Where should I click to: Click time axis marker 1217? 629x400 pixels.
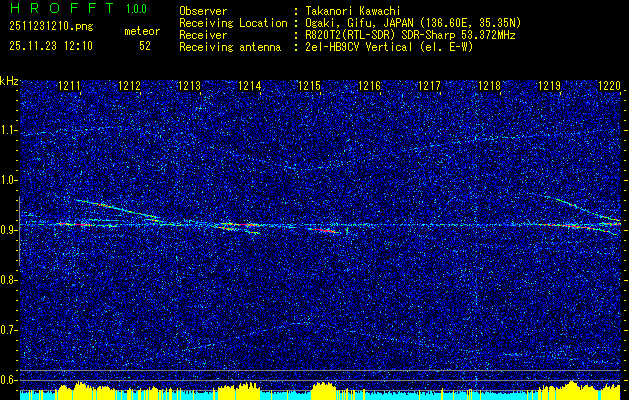coord(430,85)
